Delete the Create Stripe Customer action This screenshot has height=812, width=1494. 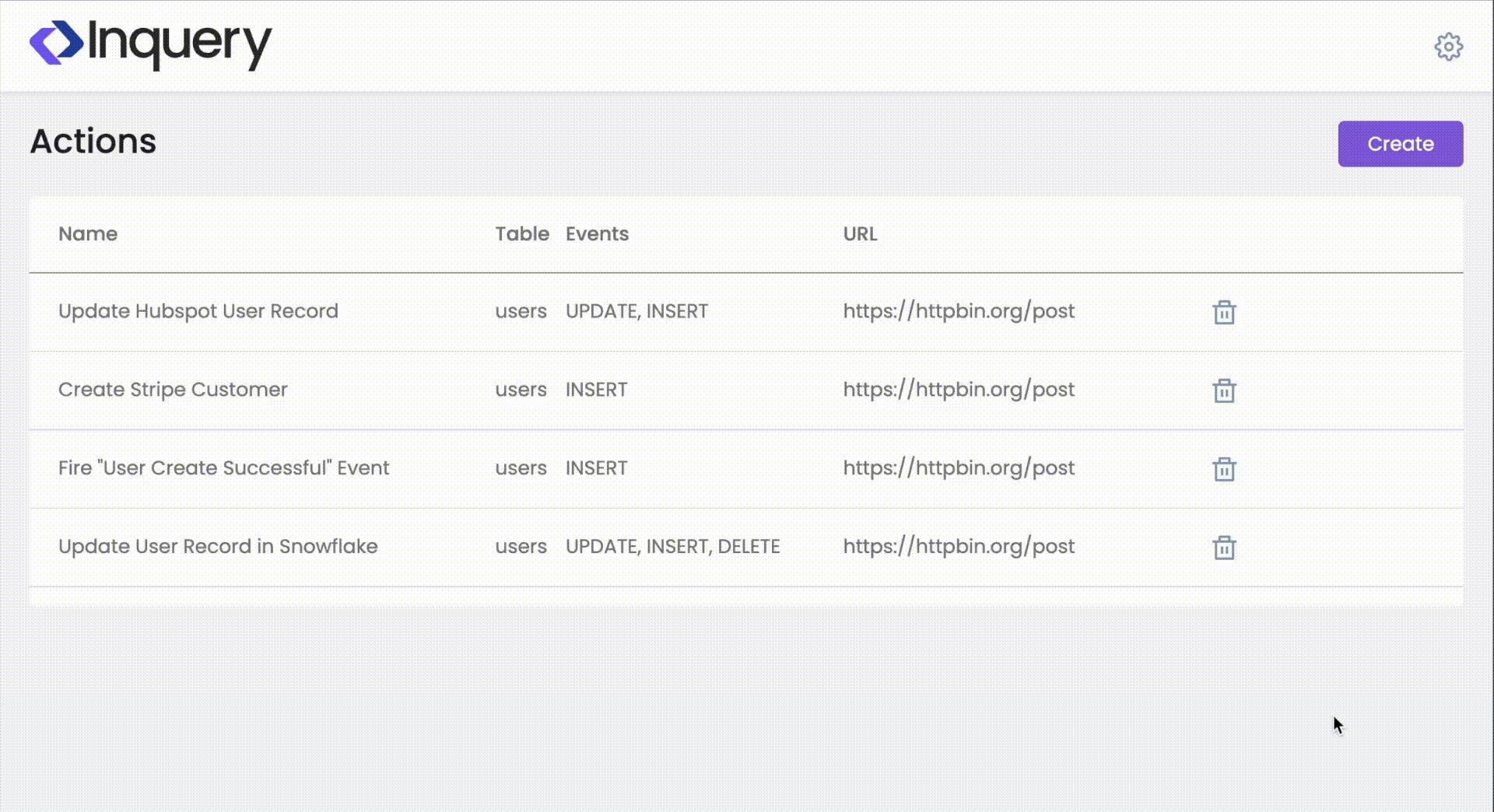[x=1224, y=390]
